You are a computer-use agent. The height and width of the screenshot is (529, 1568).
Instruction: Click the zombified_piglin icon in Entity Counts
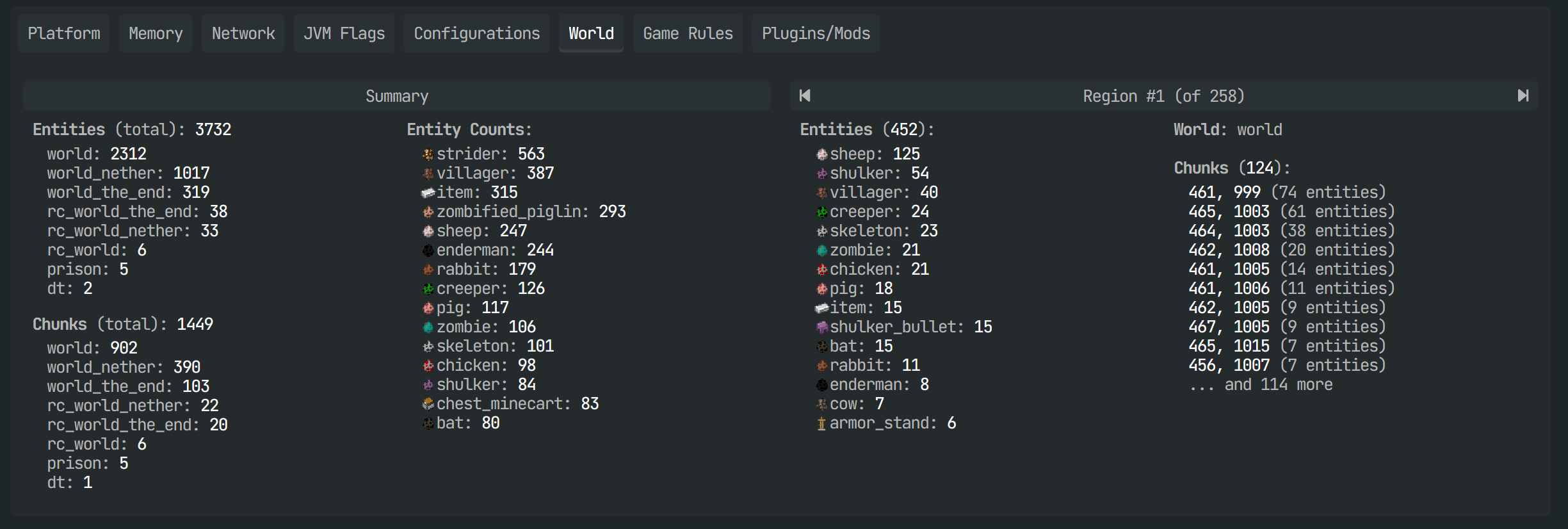pyautogui.click(x=428, y=212)
